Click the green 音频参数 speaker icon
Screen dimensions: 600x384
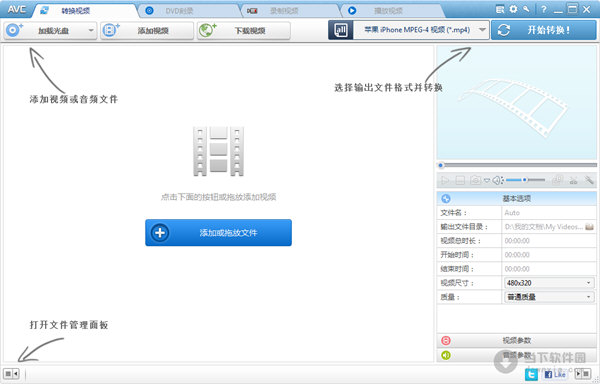tap(446, 355)
